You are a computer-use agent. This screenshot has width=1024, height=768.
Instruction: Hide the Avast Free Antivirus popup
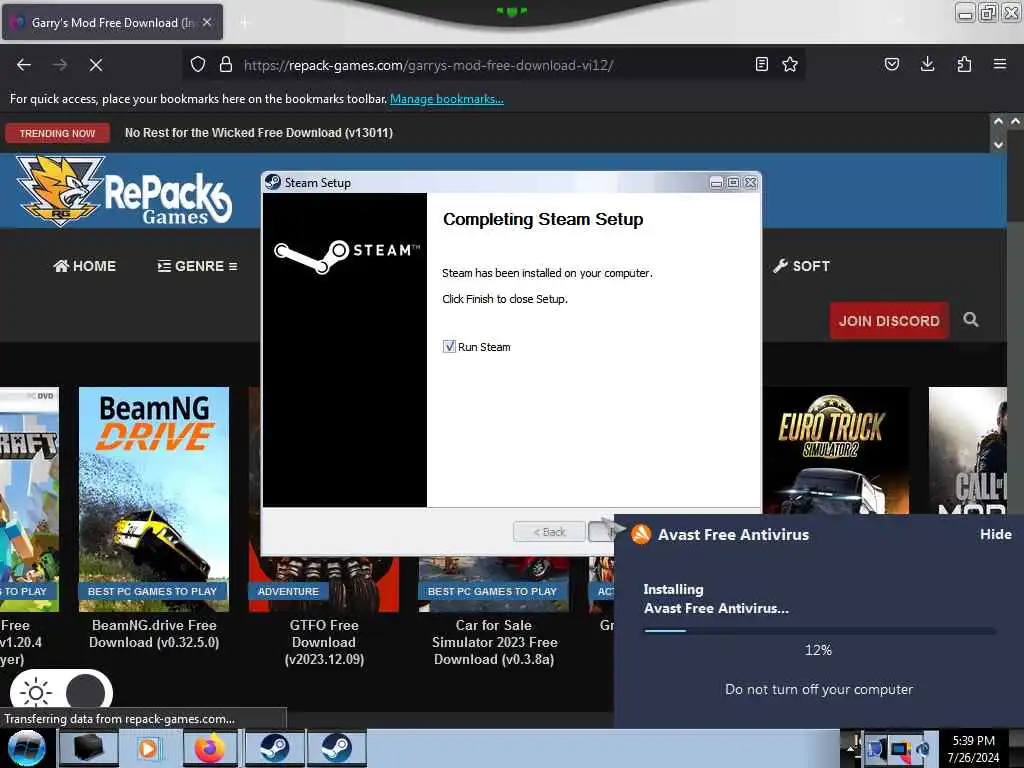pyautogui.click(x=995, y=534)
